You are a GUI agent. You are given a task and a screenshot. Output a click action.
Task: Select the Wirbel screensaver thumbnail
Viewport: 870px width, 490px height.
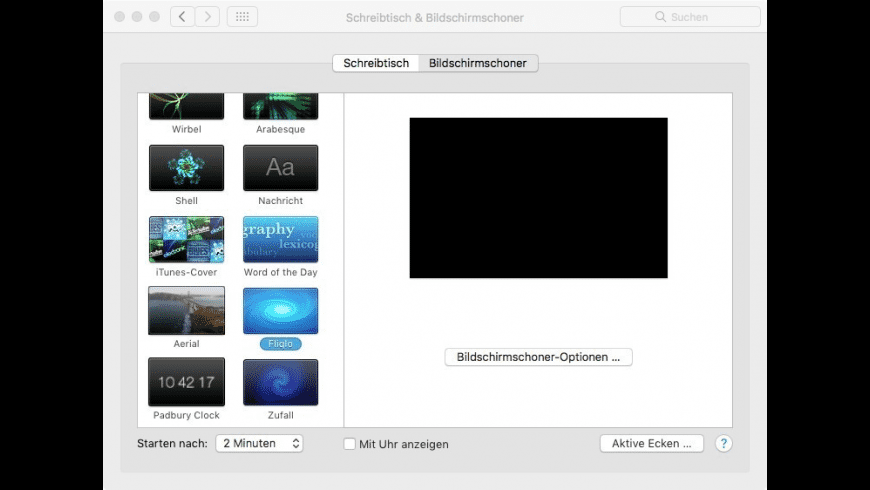pos(186,106)
